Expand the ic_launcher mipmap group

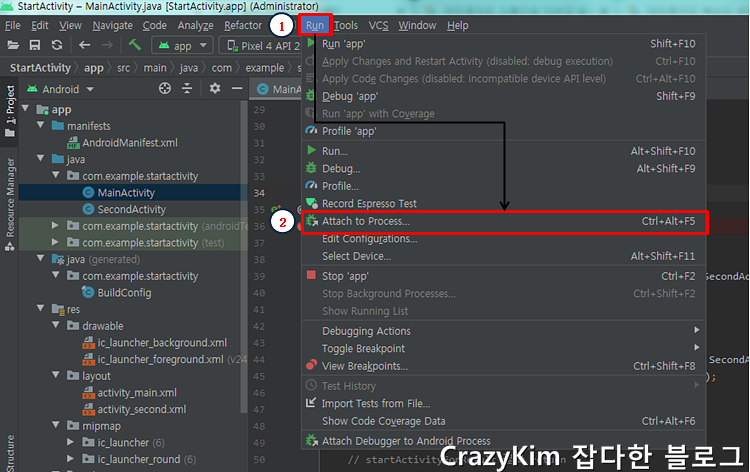[x=70, y=442]
